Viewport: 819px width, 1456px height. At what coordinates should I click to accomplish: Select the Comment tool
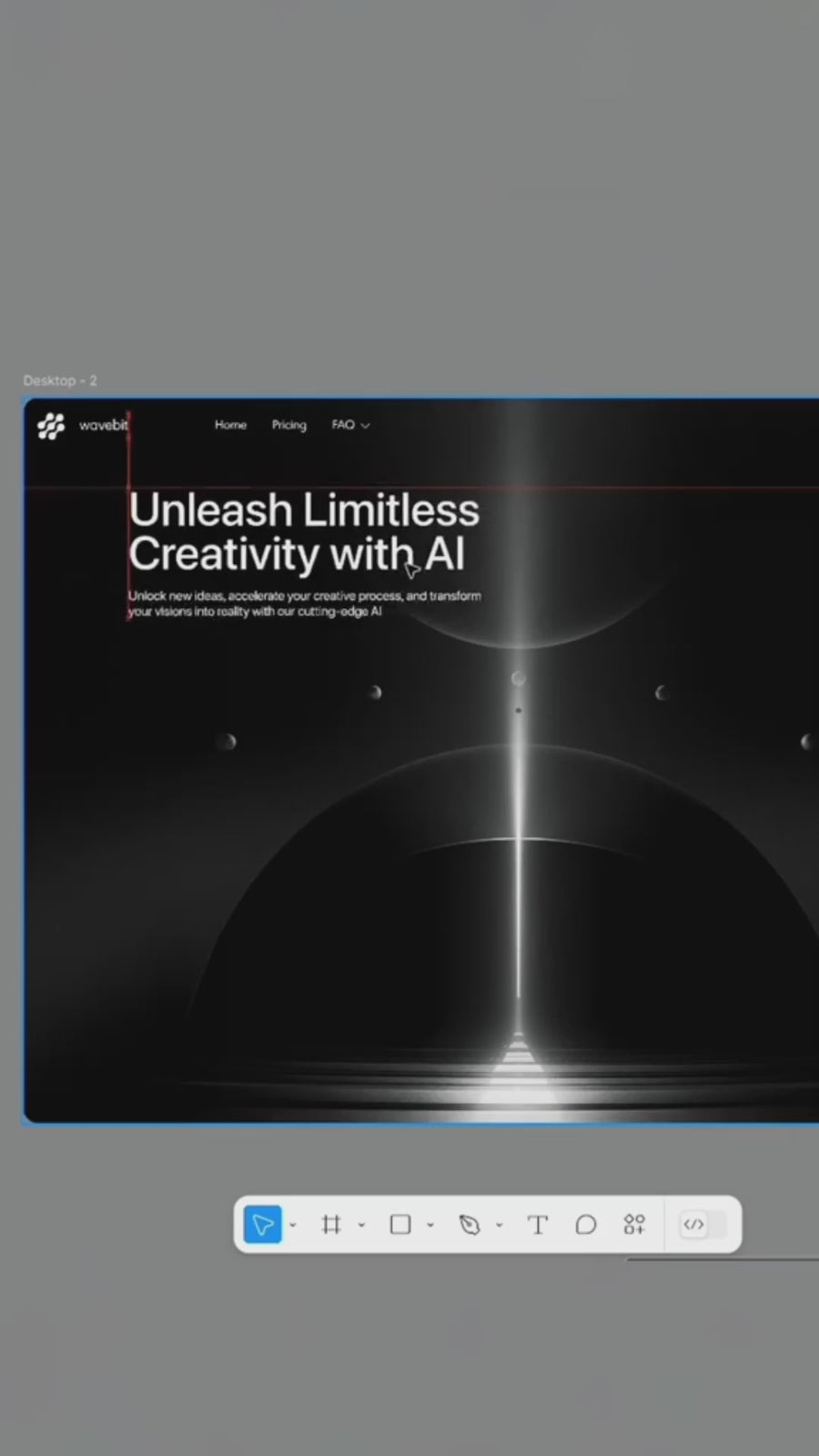pos(586,1225)
